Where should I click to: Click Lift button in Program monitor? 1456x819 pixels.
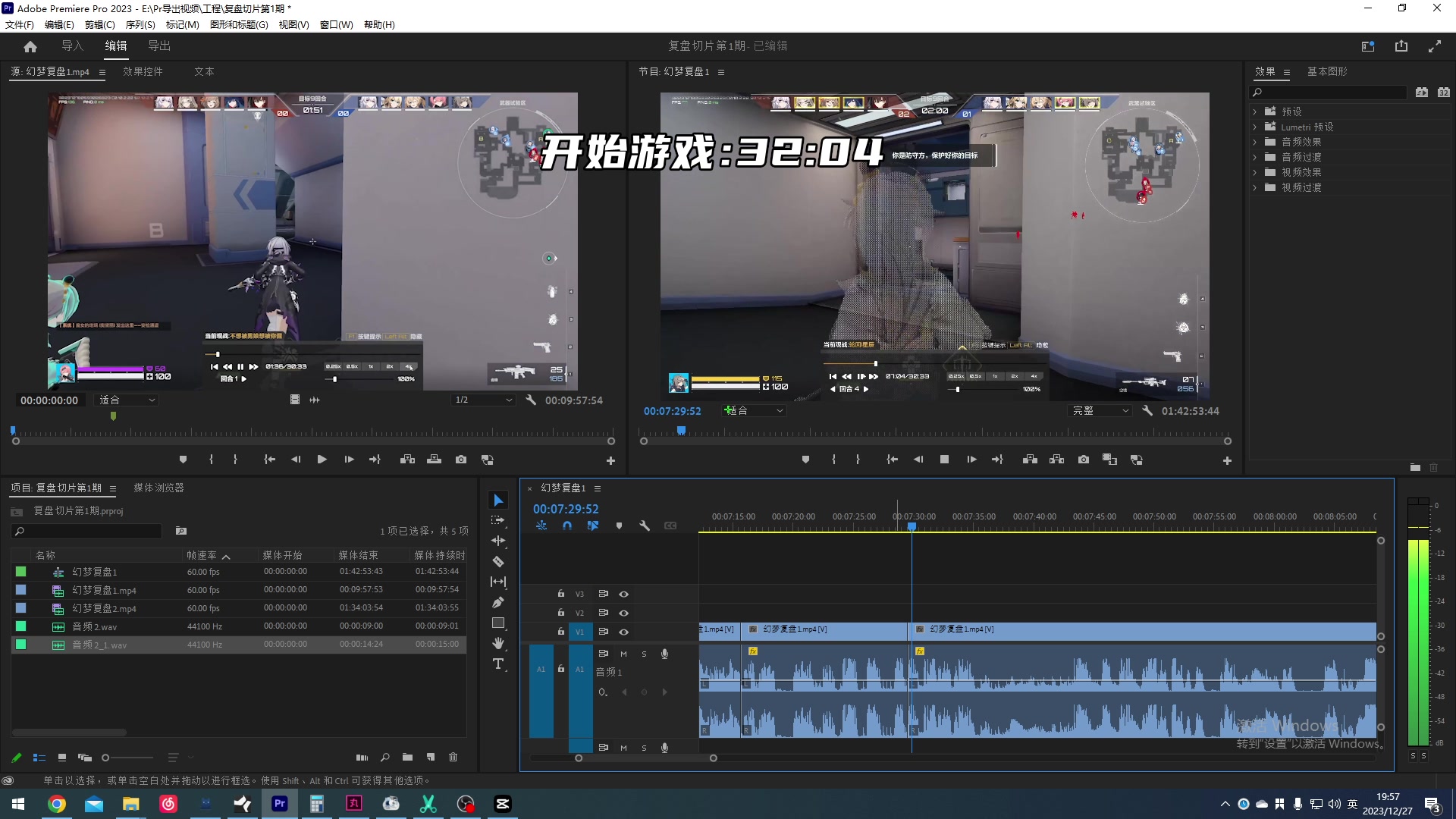click(1030, 460)
